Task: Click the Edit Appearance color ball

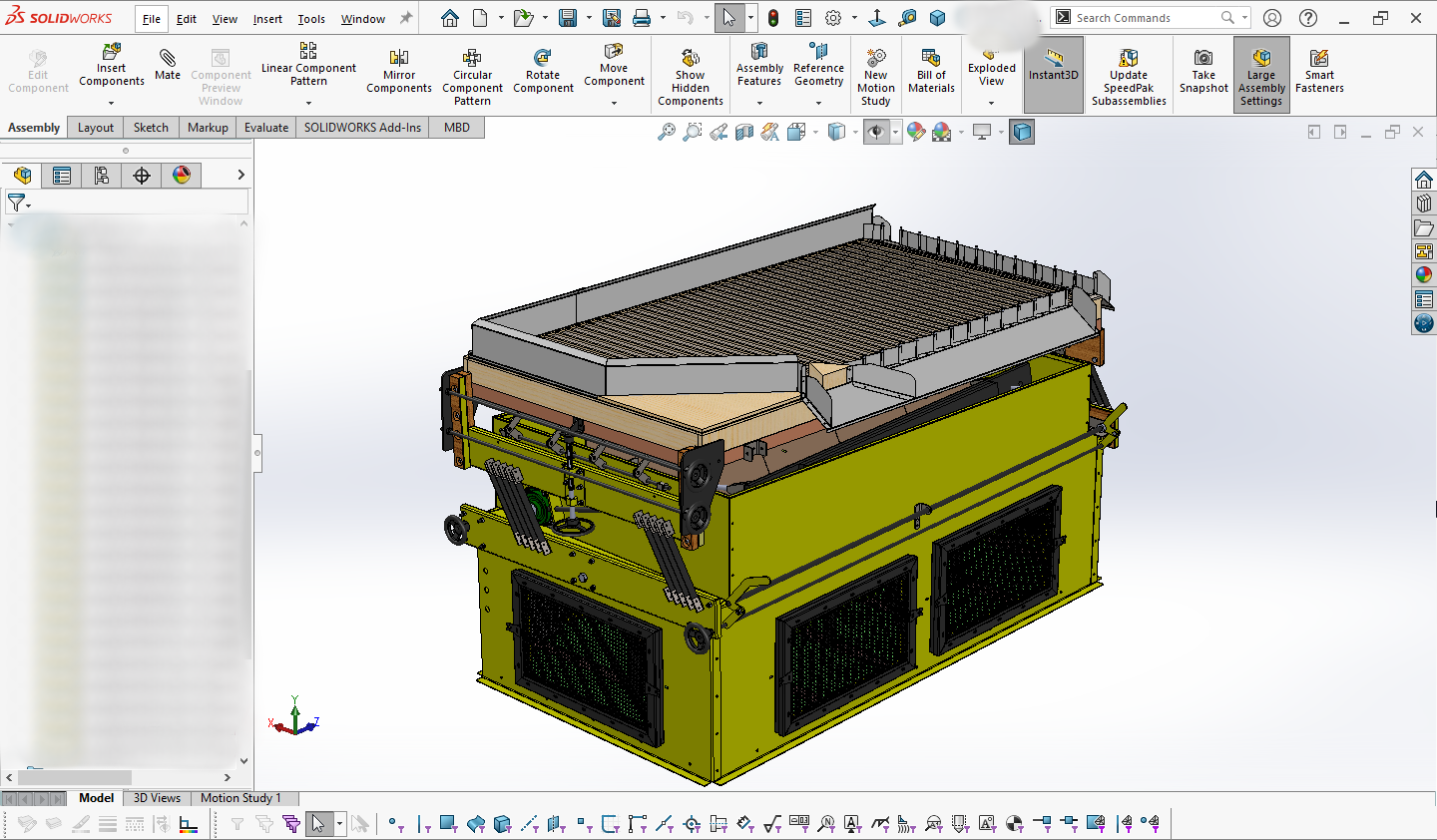Action: [916, 132]
